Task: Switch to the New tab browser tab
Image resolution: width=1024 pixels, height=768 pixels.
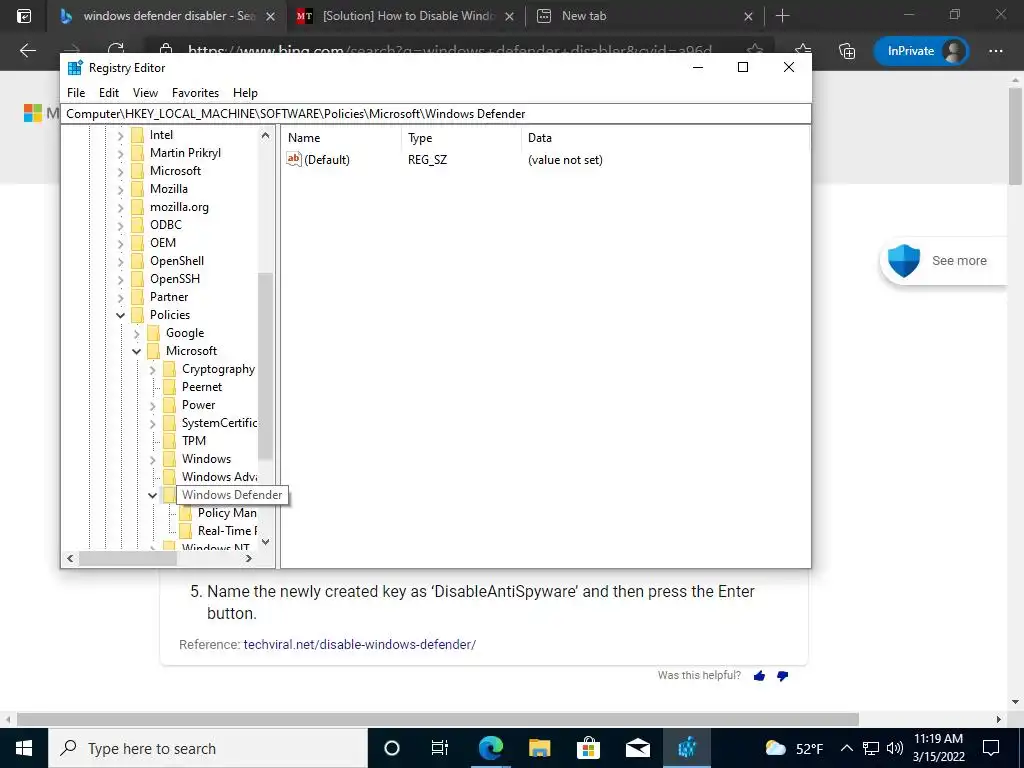Action: 644,16
